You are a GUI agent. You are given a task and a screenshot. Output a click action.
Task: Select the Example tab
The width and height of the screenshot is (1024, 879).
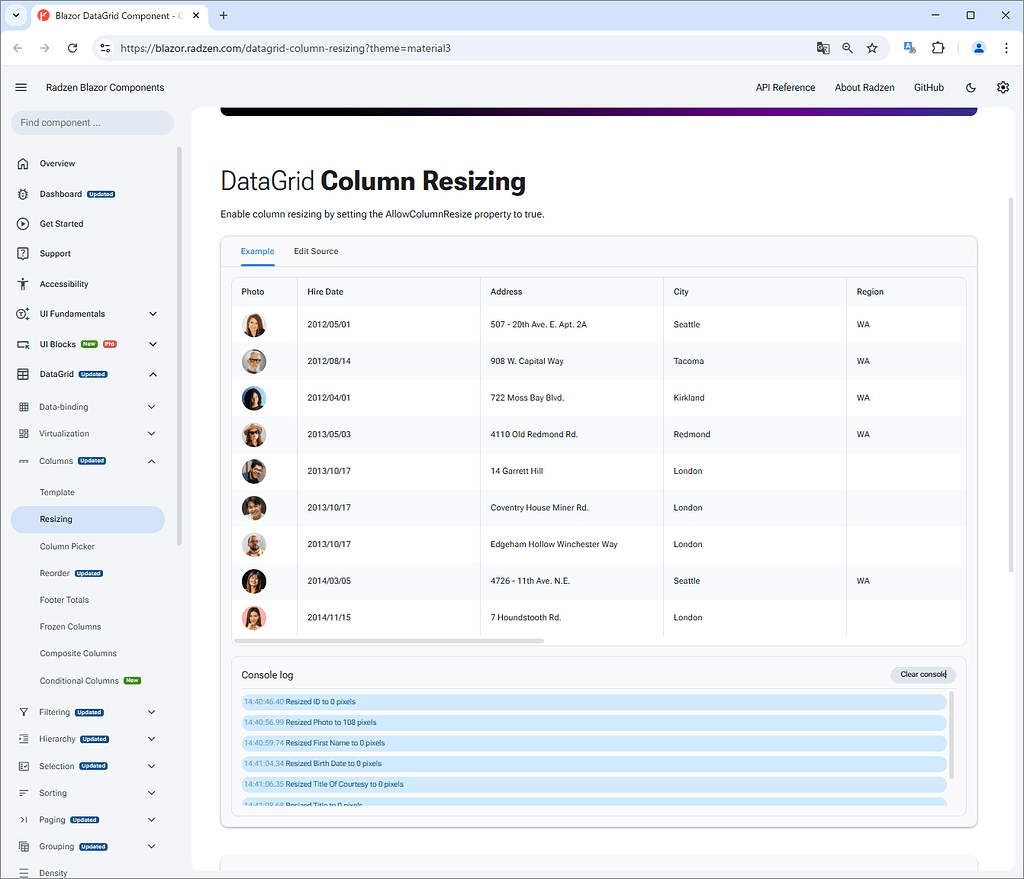pyautogui.click(x=257, y=251)
